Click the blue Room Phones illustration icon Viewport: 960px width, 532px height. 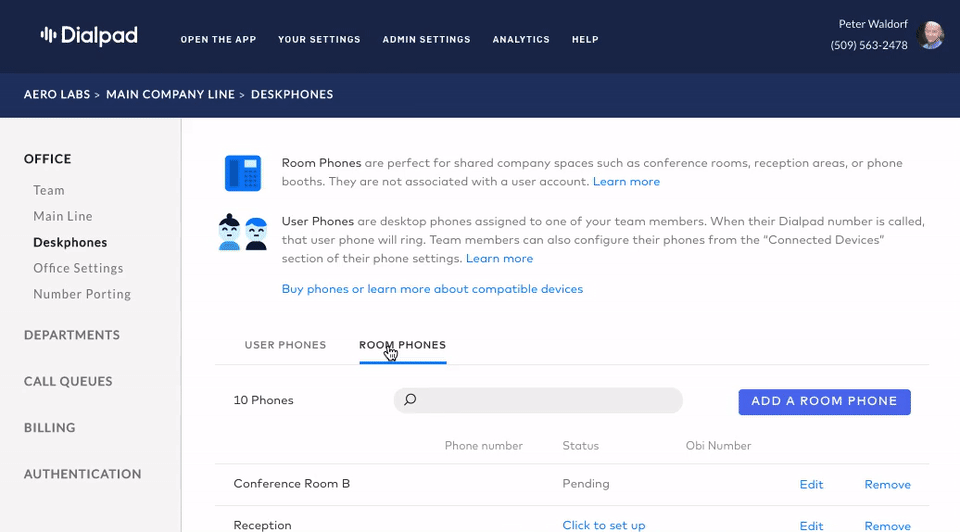click(243, 173)
